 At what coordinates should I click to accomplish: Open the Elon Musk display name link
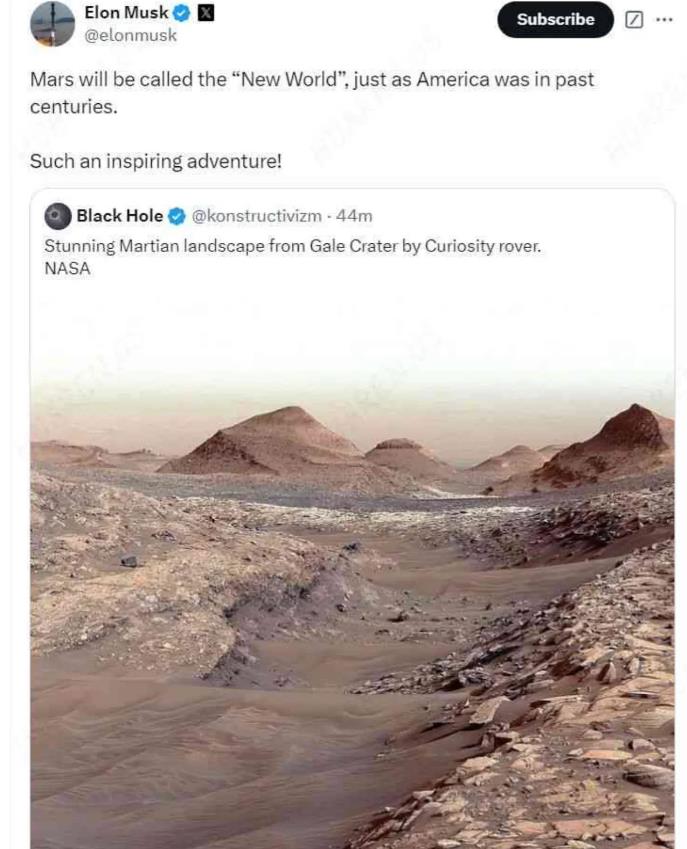click(126, 14)
